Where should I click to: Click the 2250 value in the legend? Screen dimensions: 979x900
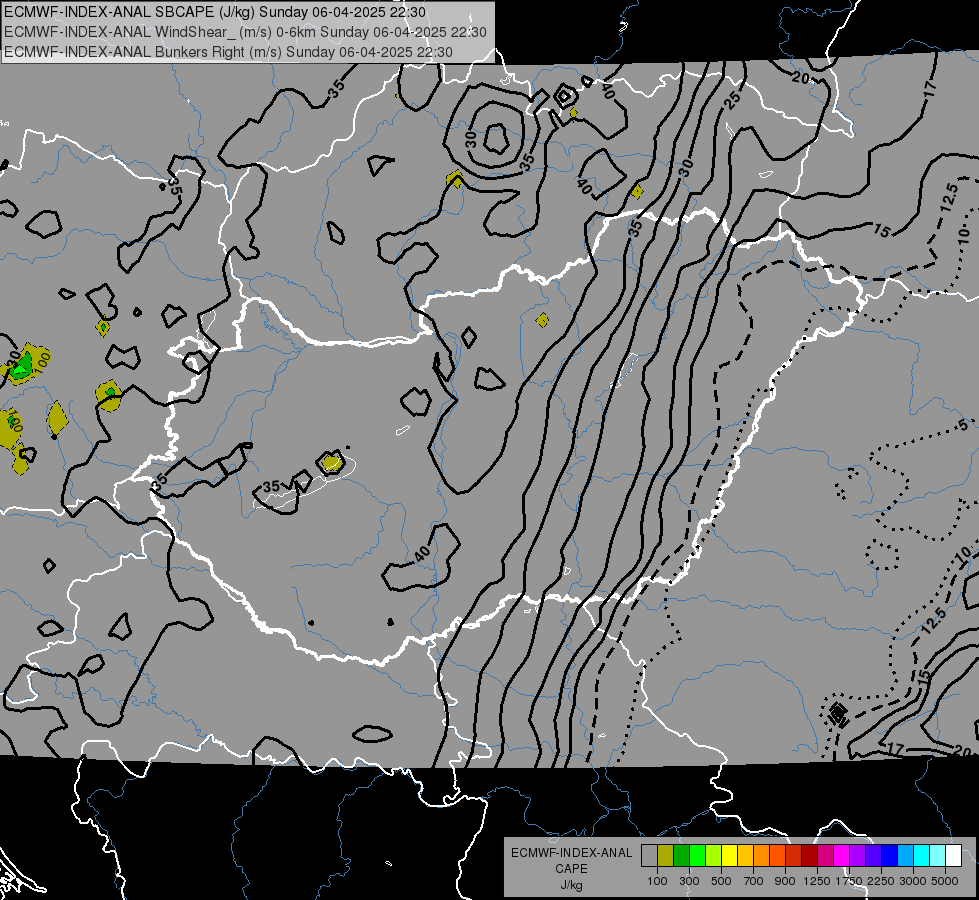pyautogui.click(x=881, y=881)
